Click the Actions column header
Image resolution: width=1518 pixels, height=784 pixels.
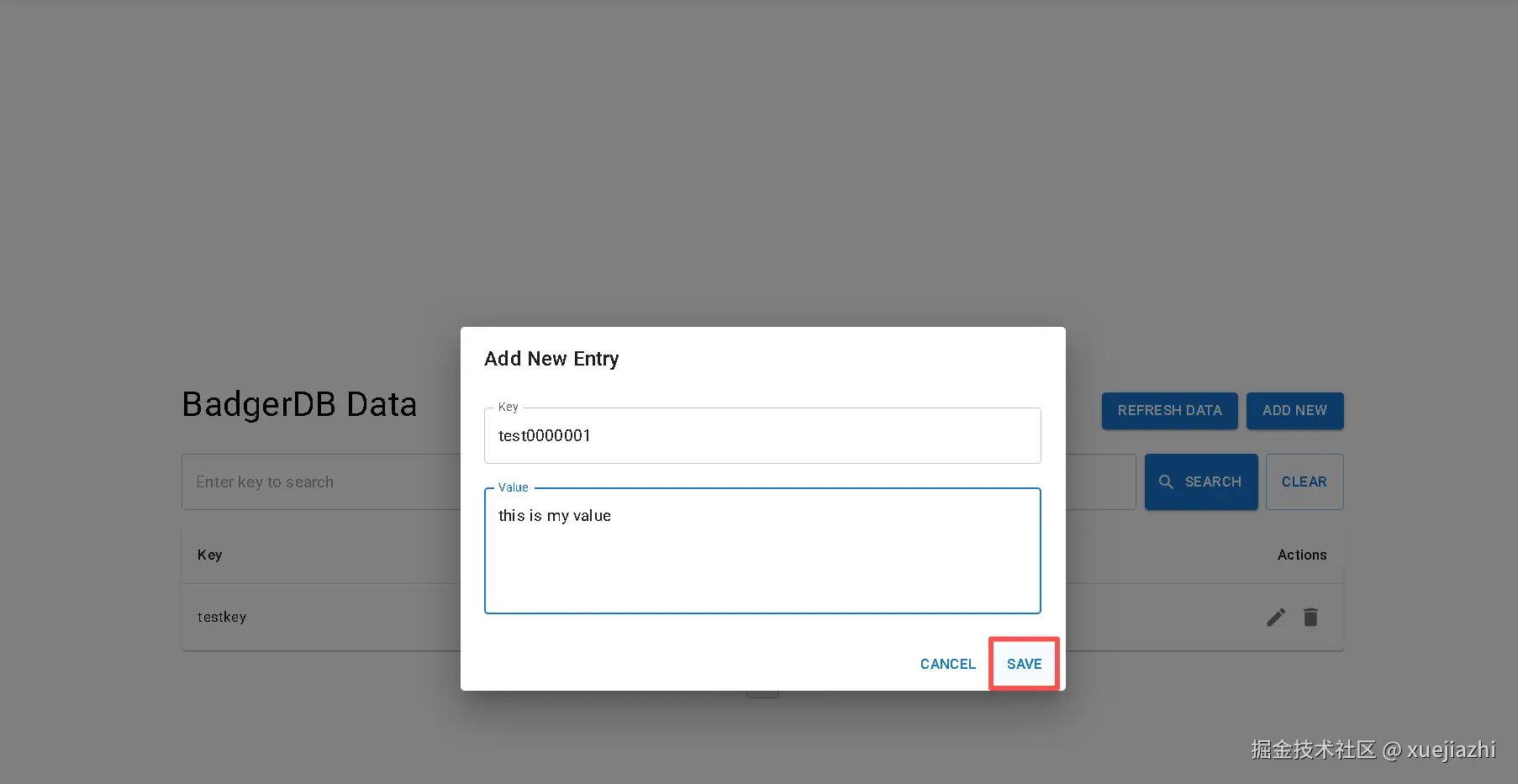pos(1301,555)
